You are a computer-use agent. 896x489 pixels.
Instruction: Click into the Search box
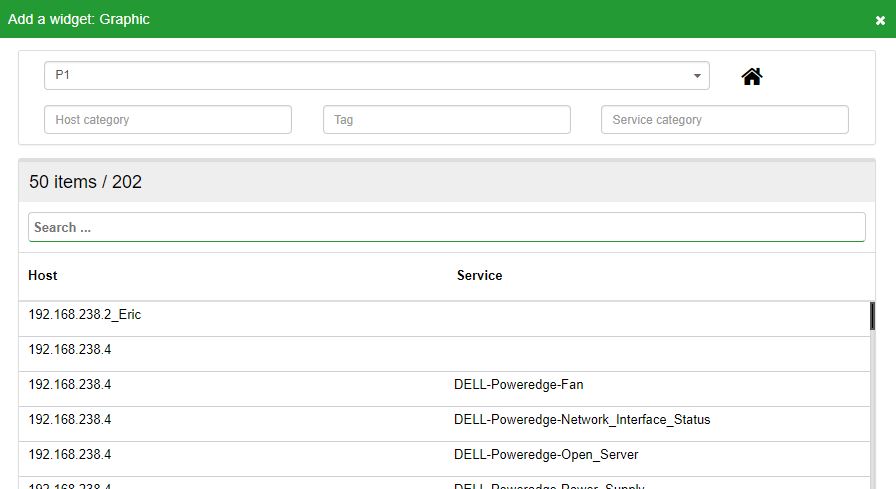coord(447,227)
